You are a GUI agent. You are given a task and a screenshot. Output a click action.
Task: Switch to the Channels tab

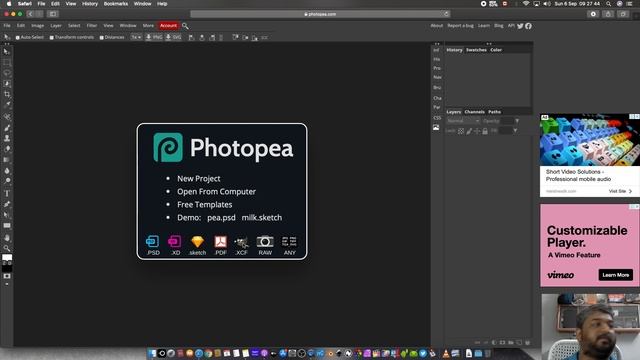point(474,112)
